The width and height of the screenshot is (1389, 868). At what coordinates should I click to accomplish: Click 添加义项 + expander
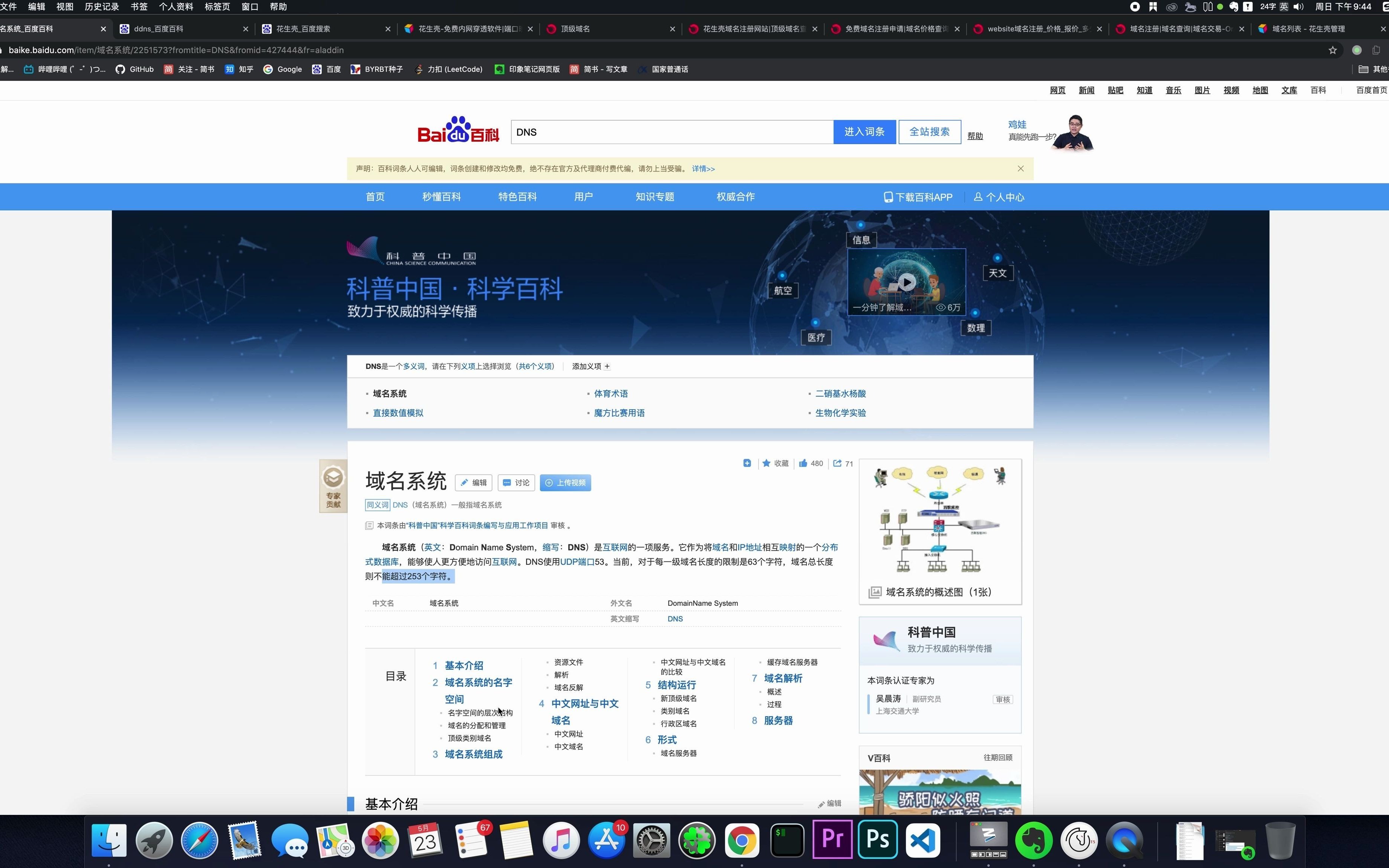[591, 366]
